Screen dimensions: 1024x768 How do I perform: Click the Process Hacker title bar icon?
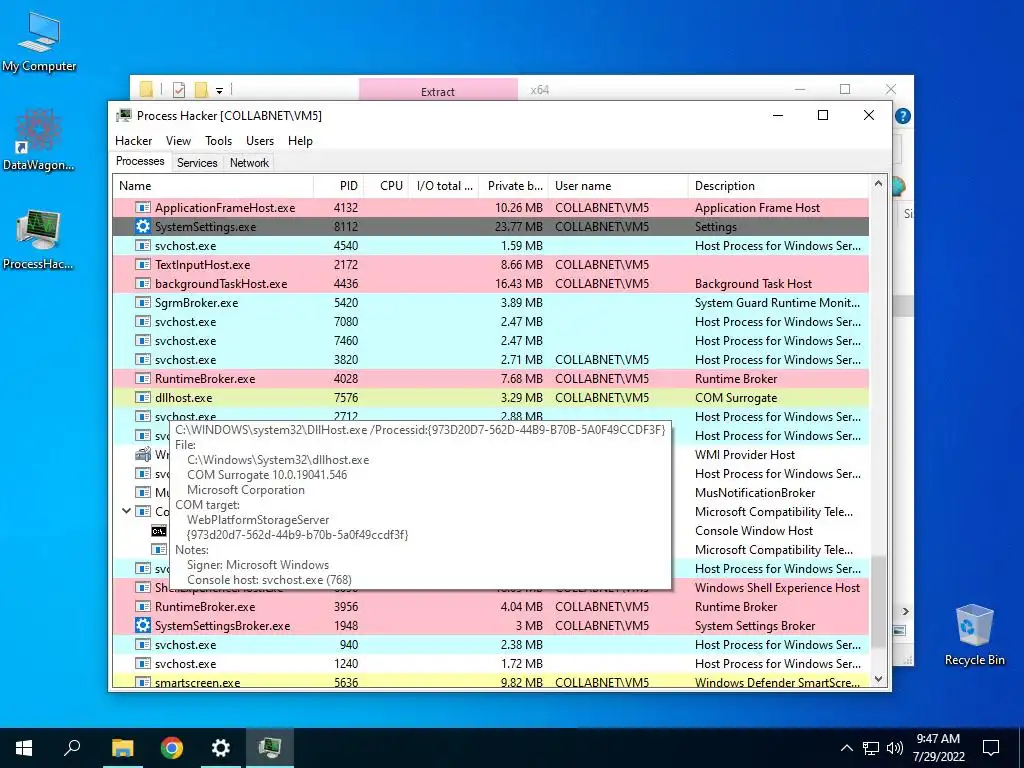coord(123,116)
